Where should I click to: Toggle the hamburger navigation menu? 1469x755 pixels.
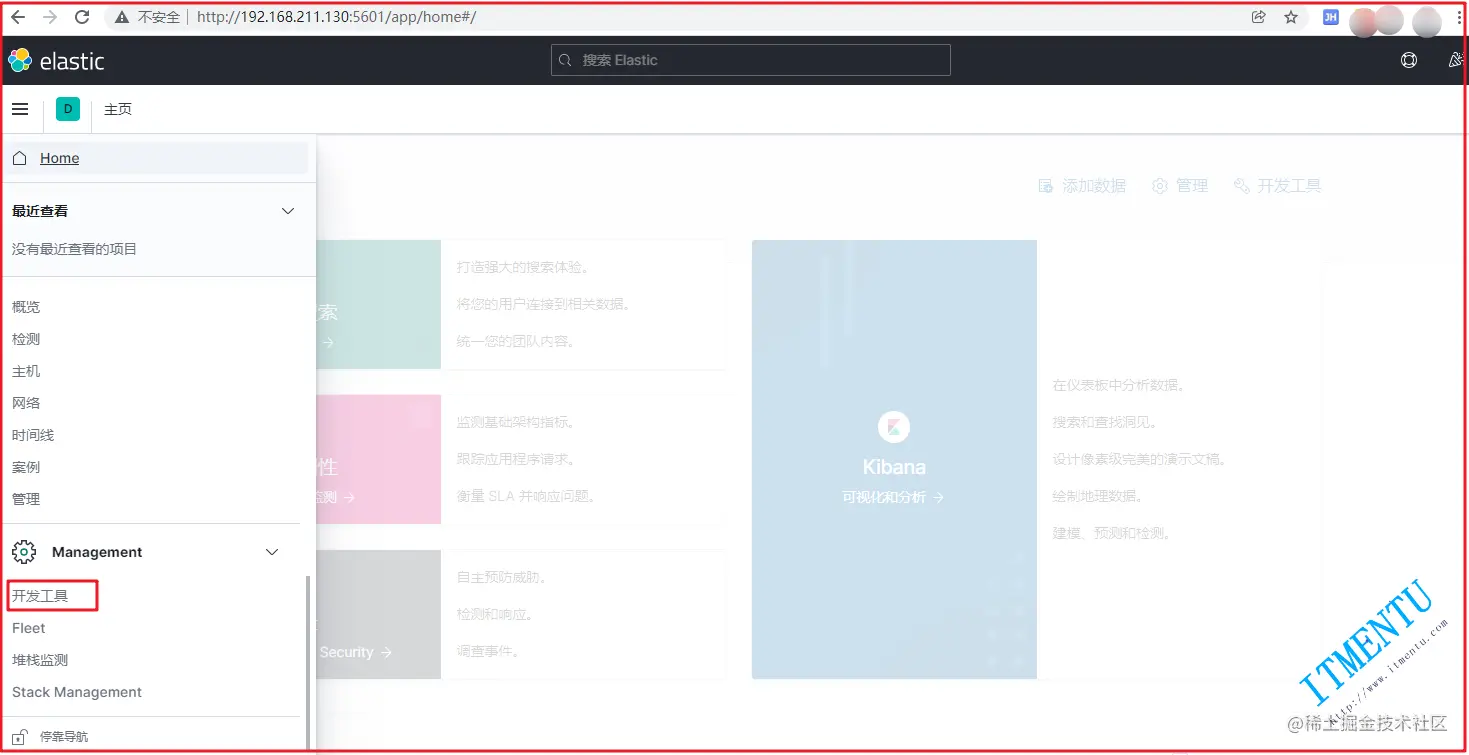point(20,109)
